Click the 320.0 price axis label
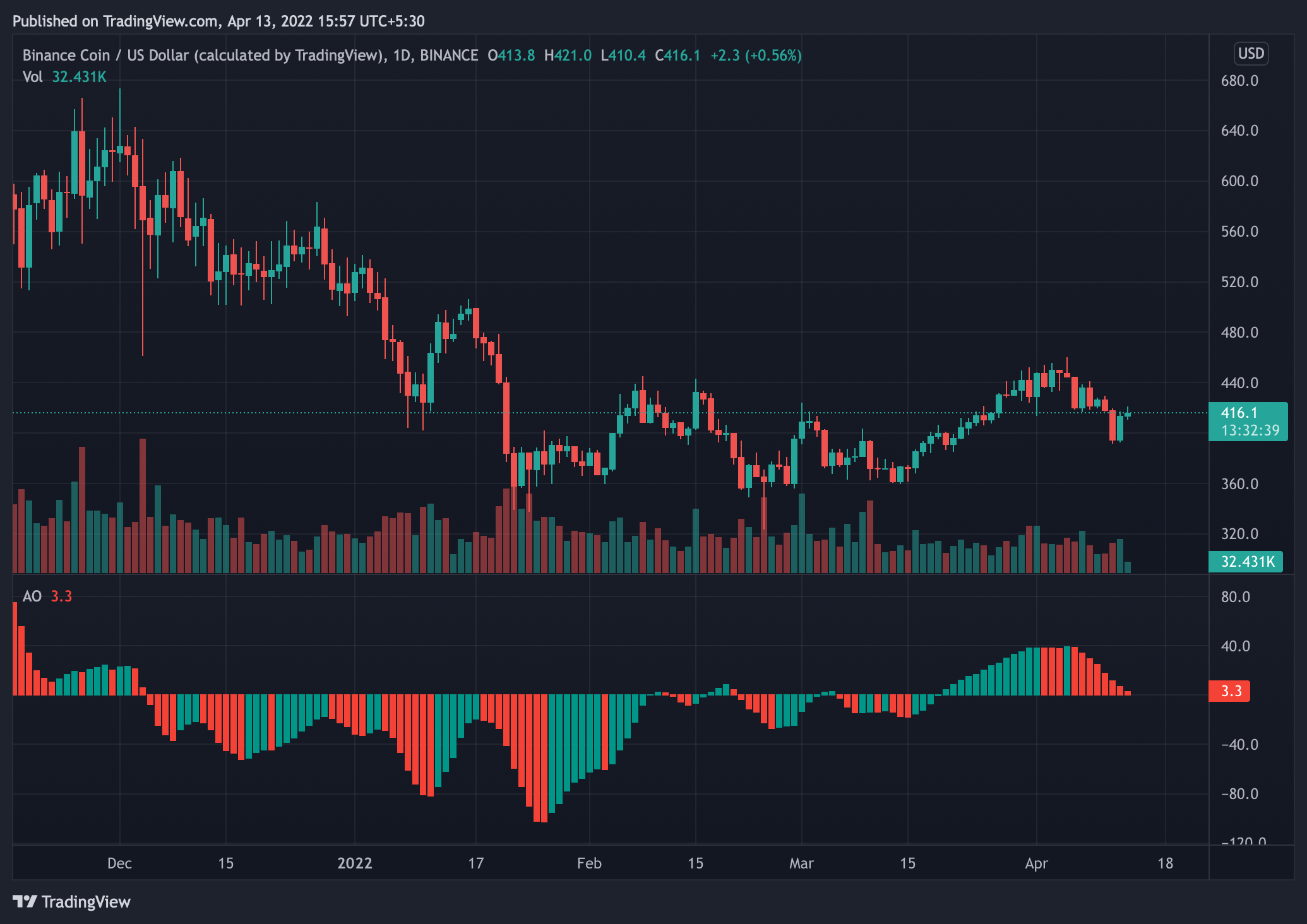The image size is (1307, 924). coord(1239,534)
